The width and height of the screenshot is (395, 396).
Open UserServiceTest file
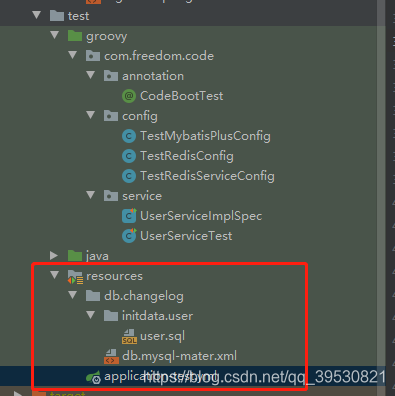tap(186, 236)
